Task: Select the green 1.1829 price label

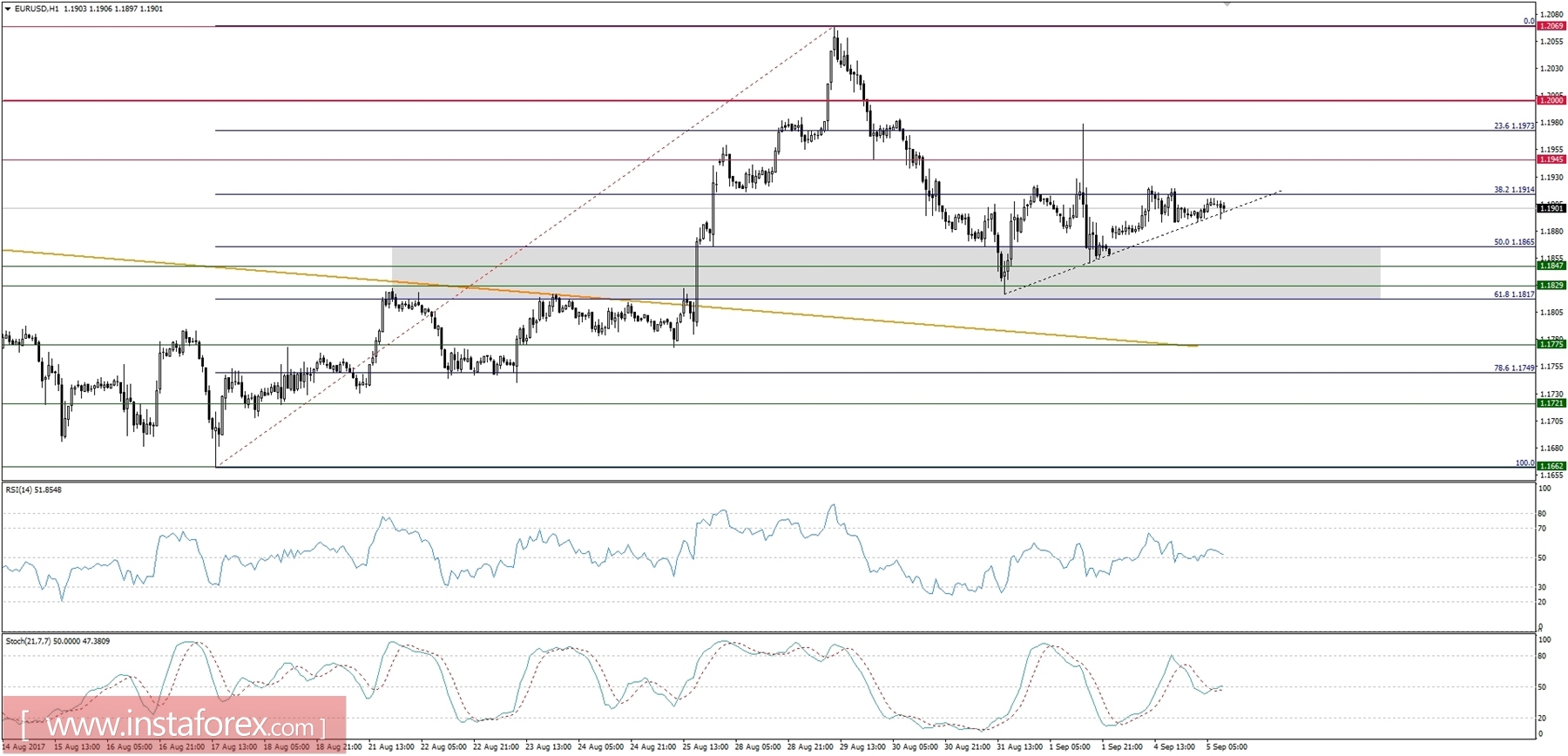Action: (1551, 285)
